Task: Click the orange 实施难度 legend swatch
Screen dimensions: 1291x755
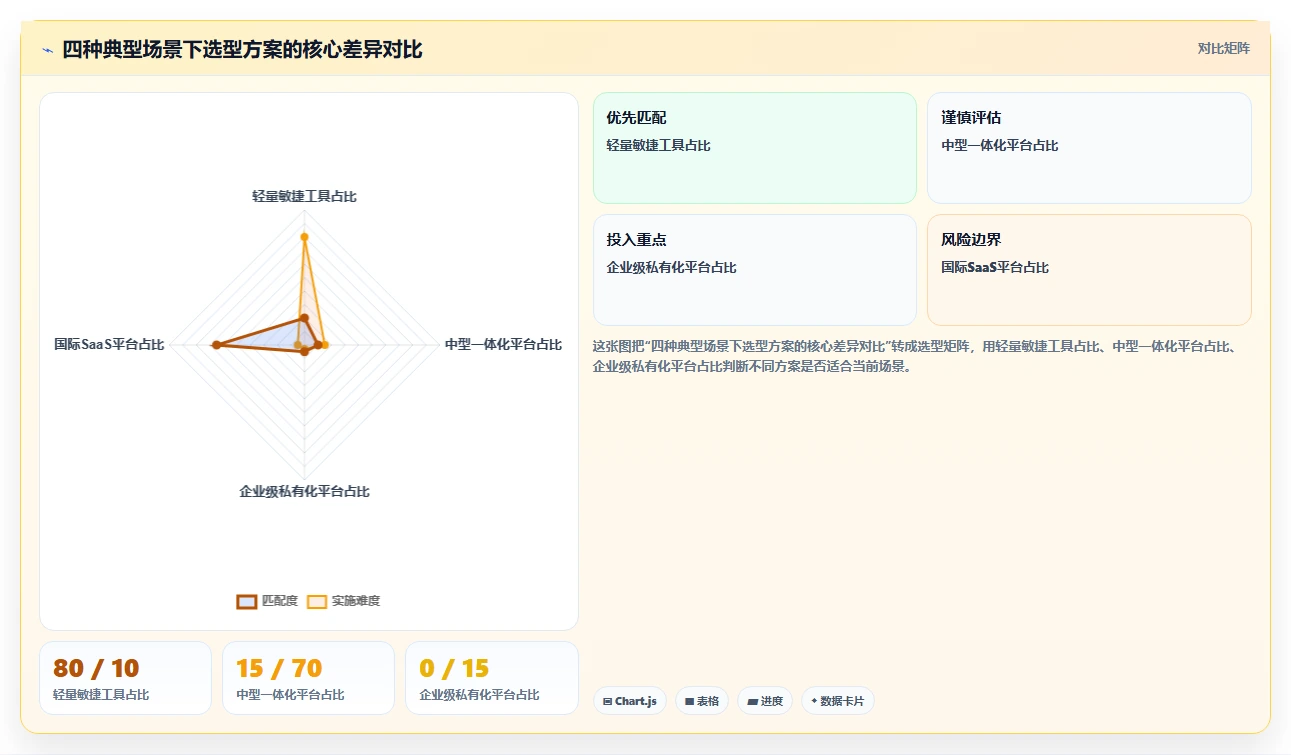Action: pyautogui.click(x=316, y=601)
